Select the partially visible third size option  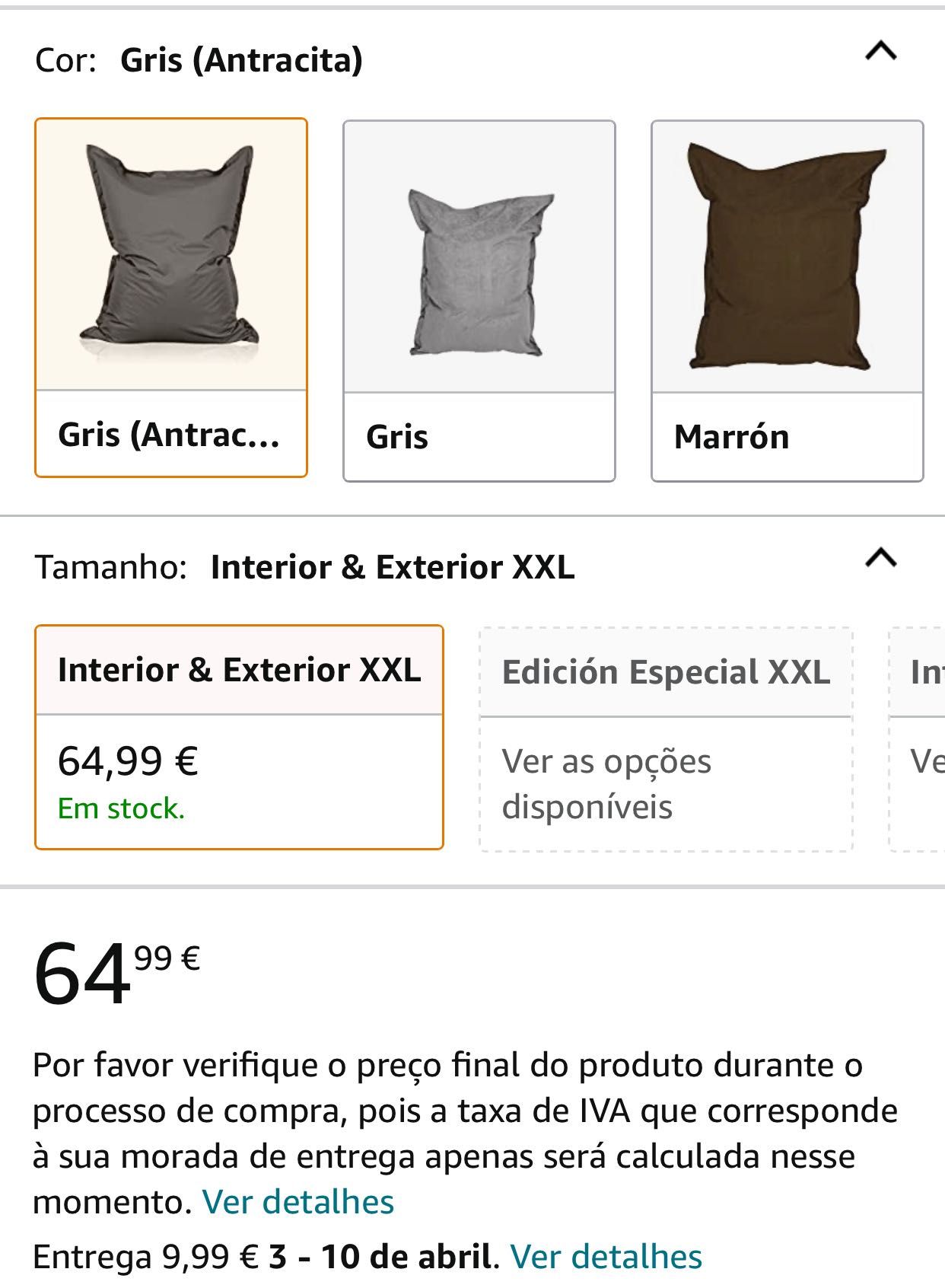tap(917, 739)
